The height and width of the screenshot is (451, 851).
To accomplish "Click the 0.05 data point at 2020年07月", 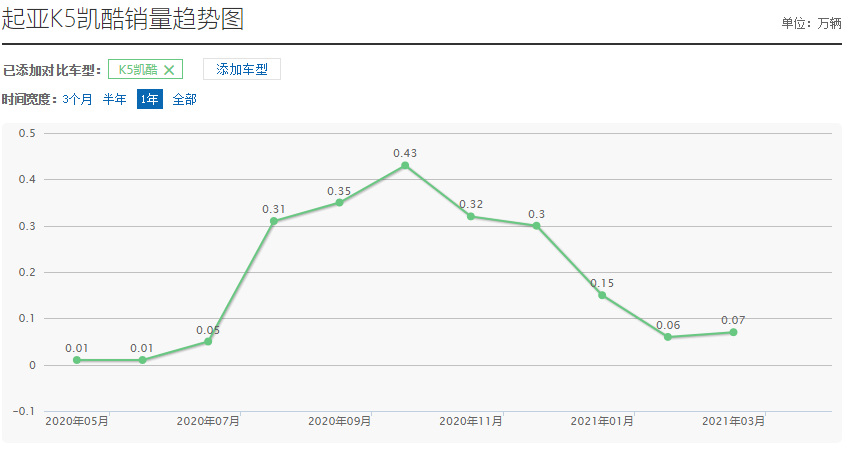I will click(x=208, y=341).
